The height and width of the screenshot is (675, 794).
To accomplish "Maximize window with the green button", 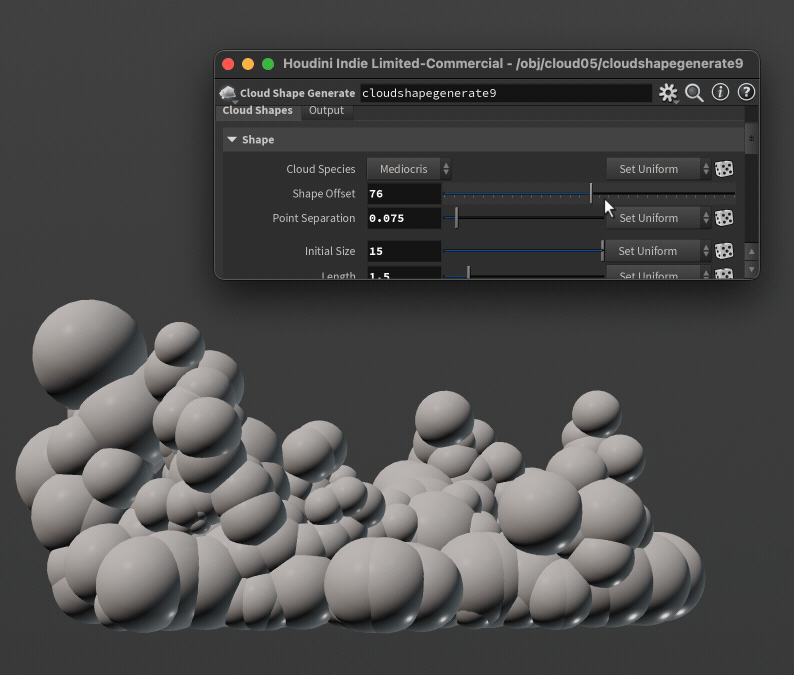I will pos(268,64).
